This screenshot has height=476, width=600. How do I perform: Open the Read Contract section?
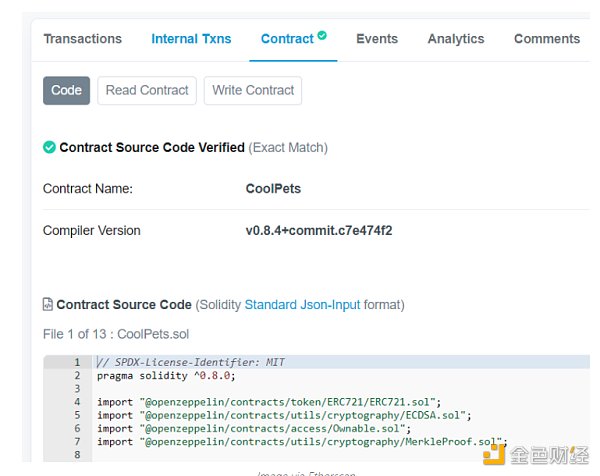click(147, 90)
